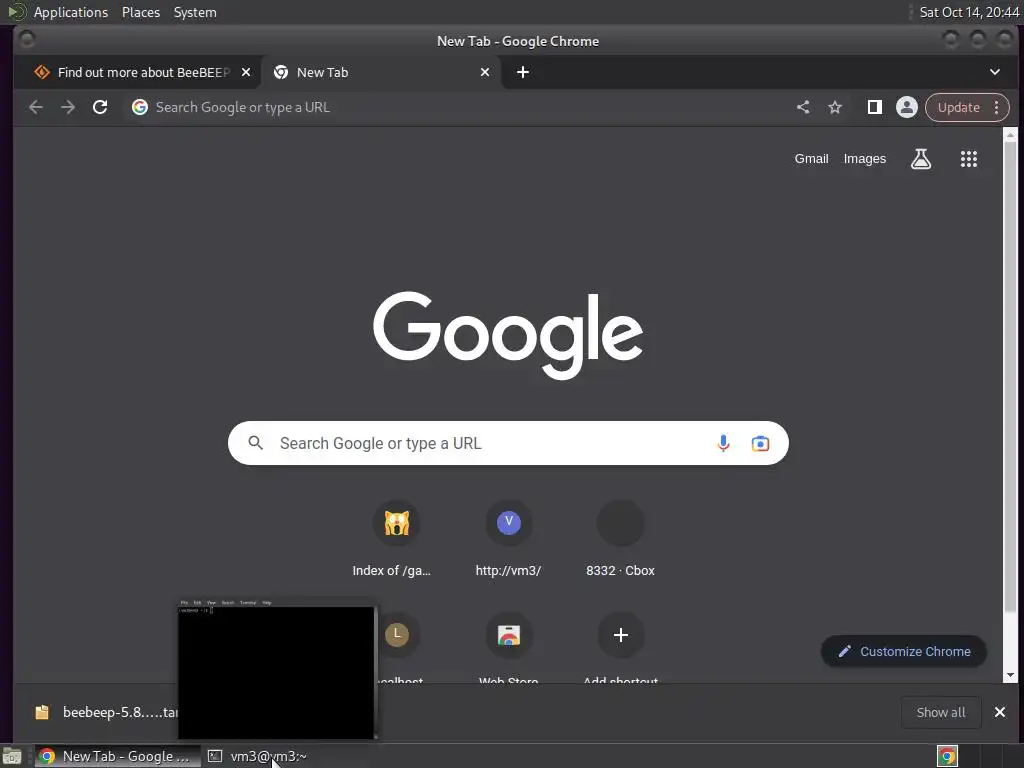Screen dimensions: 1024x768
Task: Share this page icon in address bar
Action: (x=803, y=107)
